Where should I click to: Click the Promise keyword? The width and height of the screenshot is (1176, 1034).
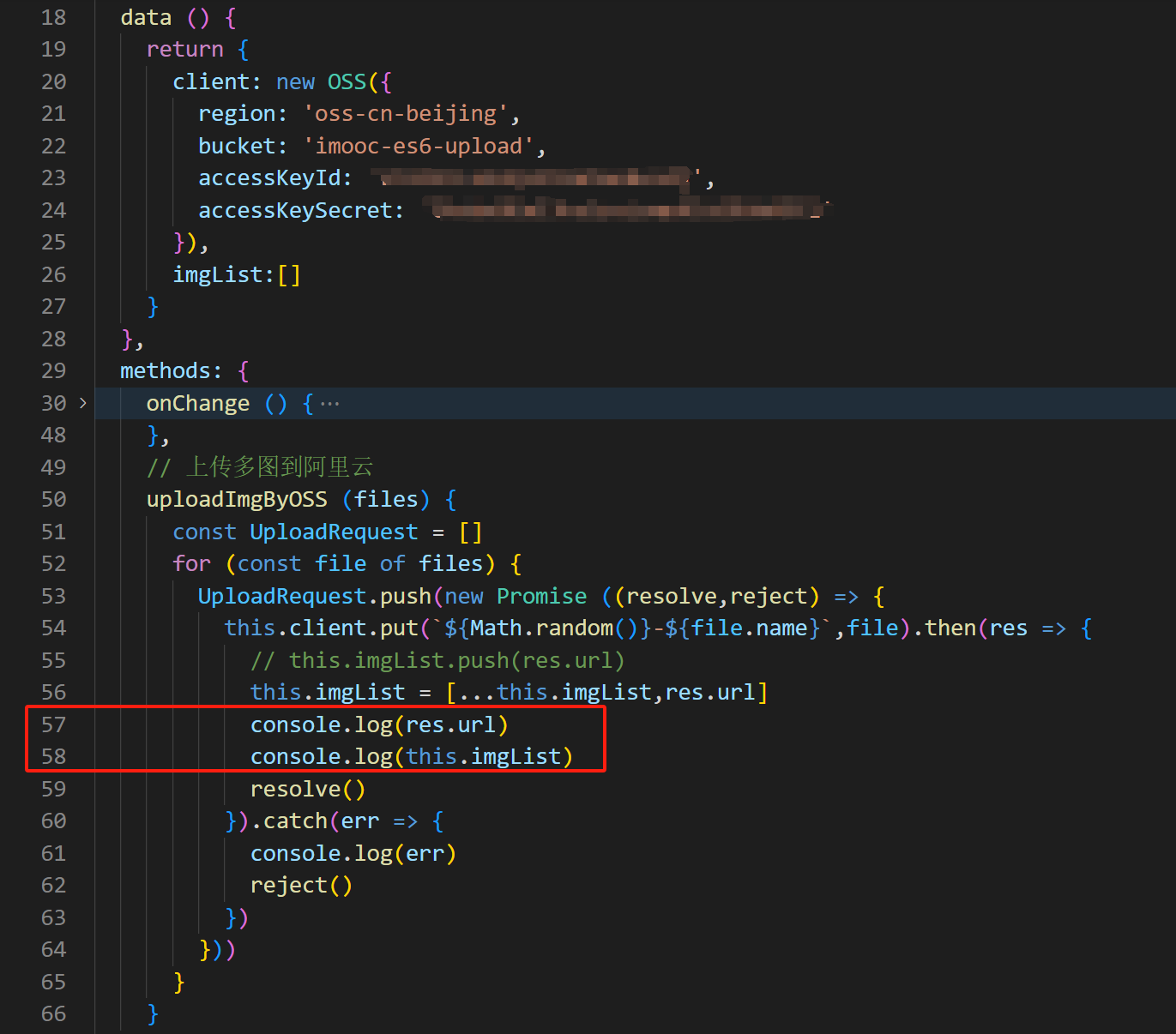[542, 596]
